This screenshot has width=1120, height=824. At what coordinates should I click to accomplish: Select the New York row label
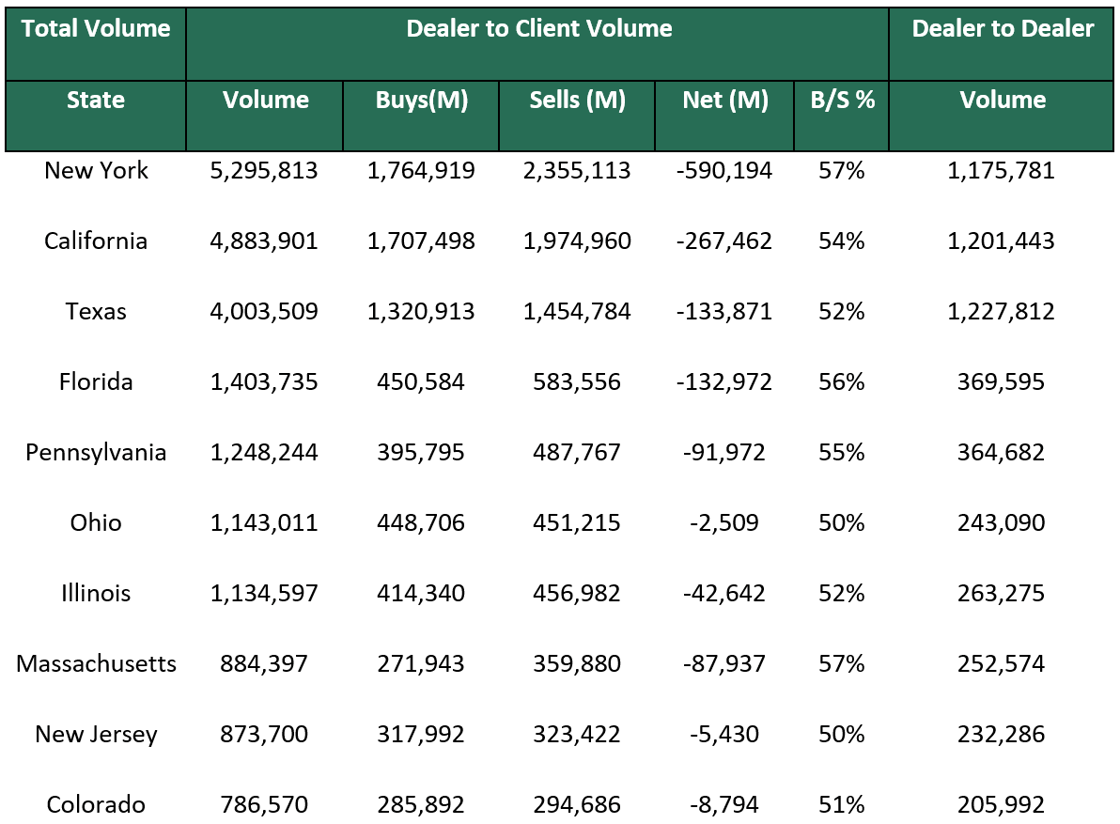[95, 170]
